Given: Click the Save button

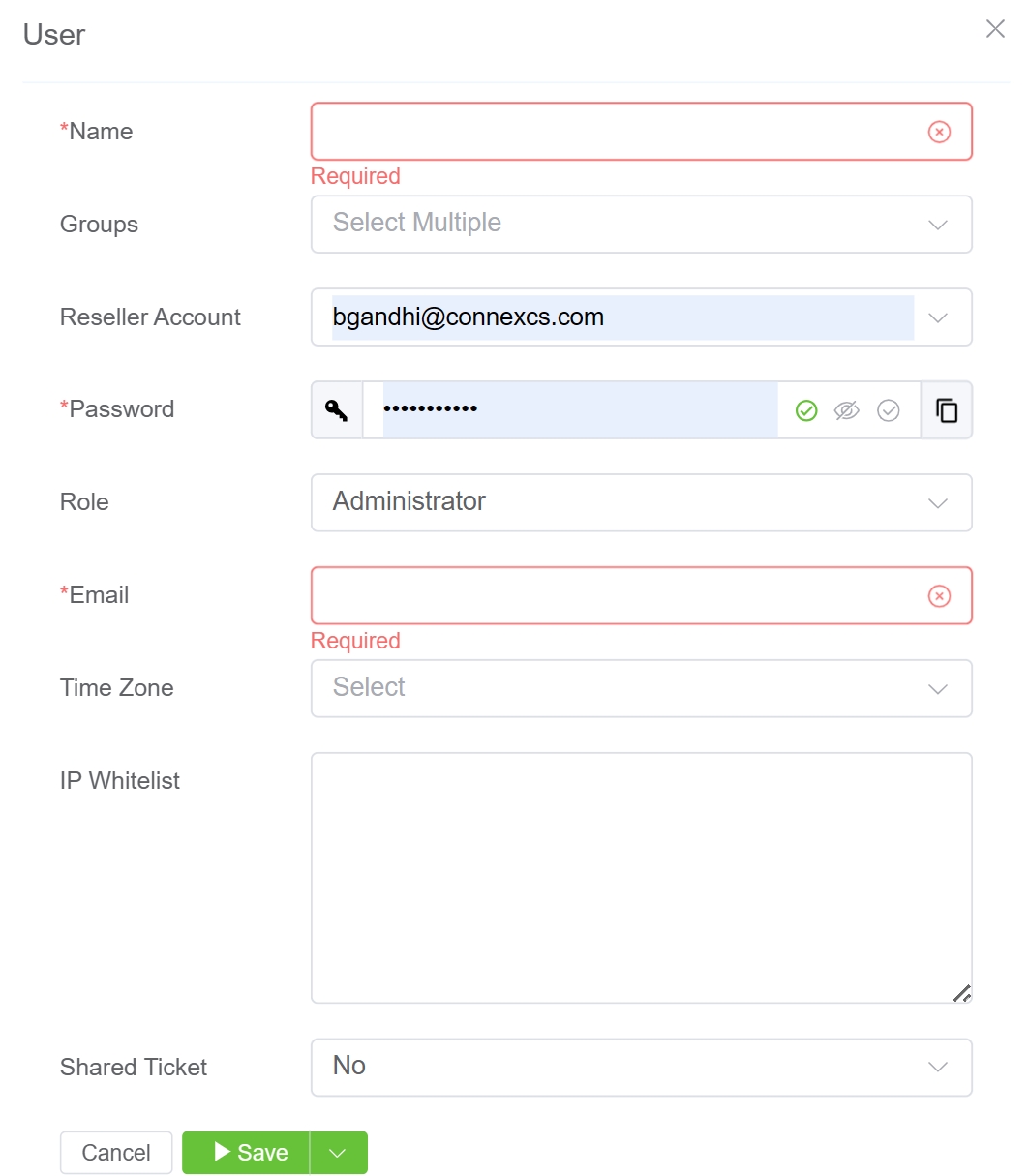Looking at the screenshot, I should 249,1153.
